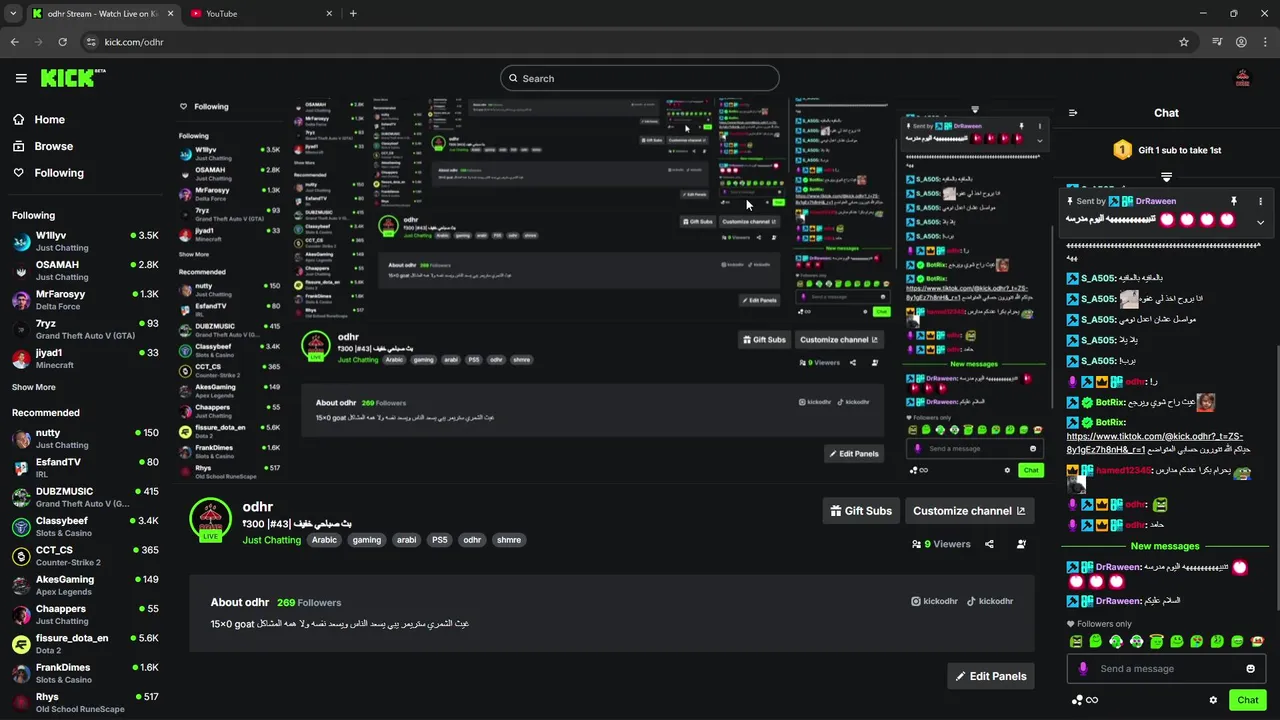Image resolution: width=1280 pixels, height=720 pixels.
Task: Open nutty channel in Recommended
Action: click(85, 438)
